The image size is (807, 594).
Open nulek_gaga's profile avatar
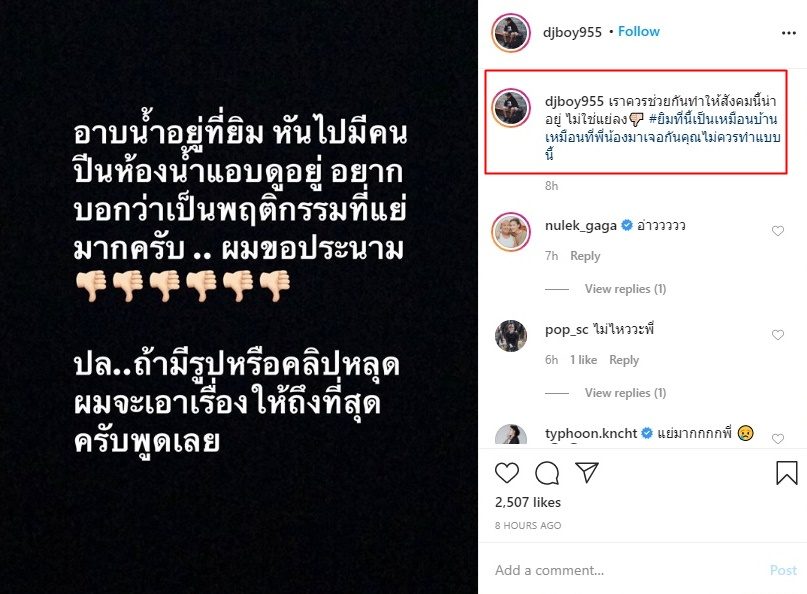point(511,232)
